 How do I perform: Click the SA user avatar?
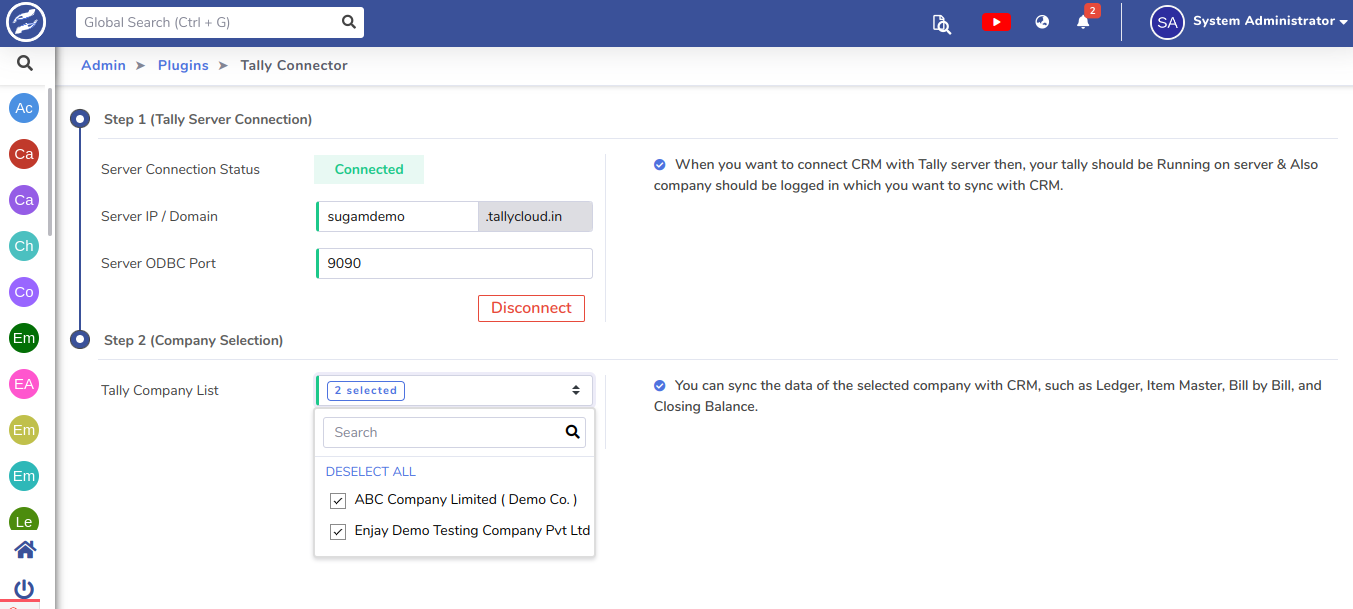pyautogui.click(x=1167, y=22)
